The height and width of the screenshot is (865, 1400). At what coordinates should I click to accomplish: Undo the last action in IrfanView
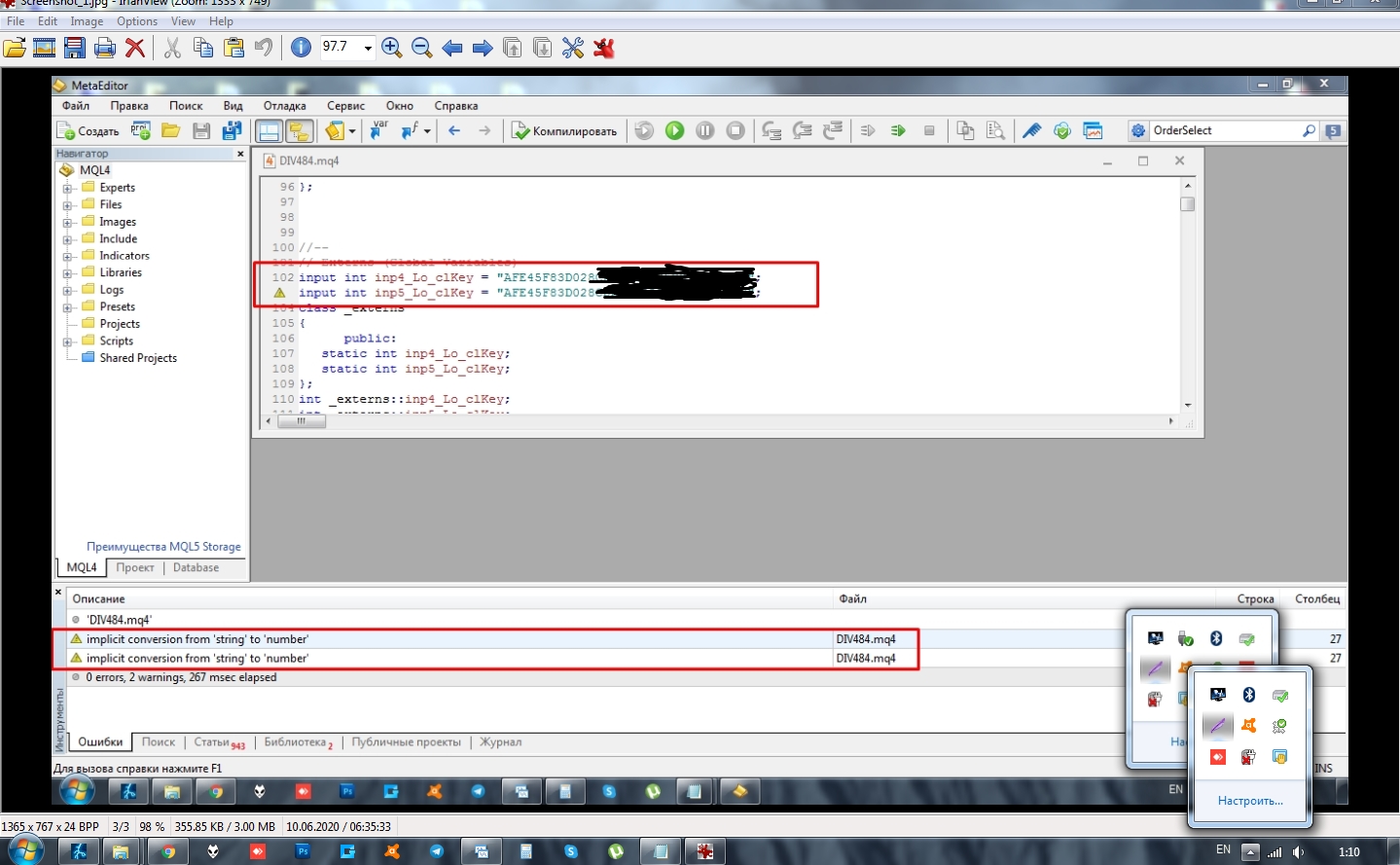264,48
